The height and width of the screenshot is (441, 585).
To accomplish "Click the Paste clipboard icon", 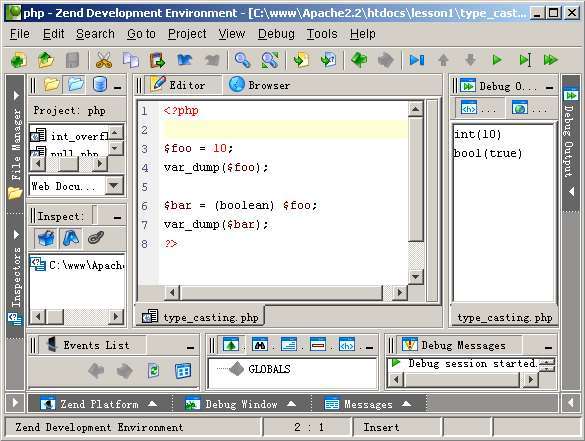I will point(157,60).
